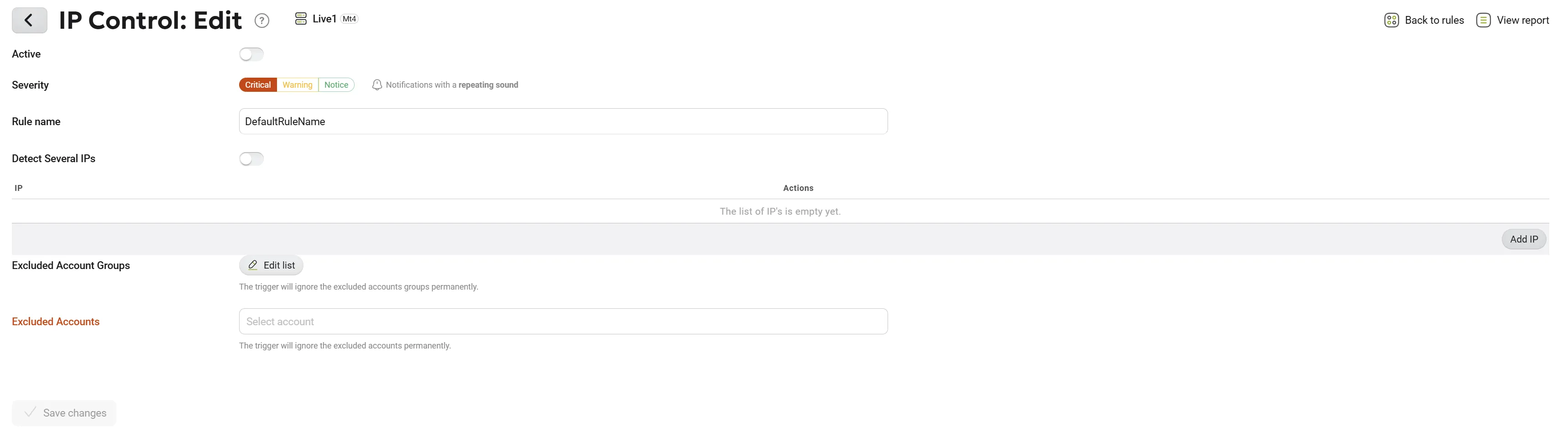
Task: Click the notification bell icon
Action: pyautogui.click(x=377, y=84)
